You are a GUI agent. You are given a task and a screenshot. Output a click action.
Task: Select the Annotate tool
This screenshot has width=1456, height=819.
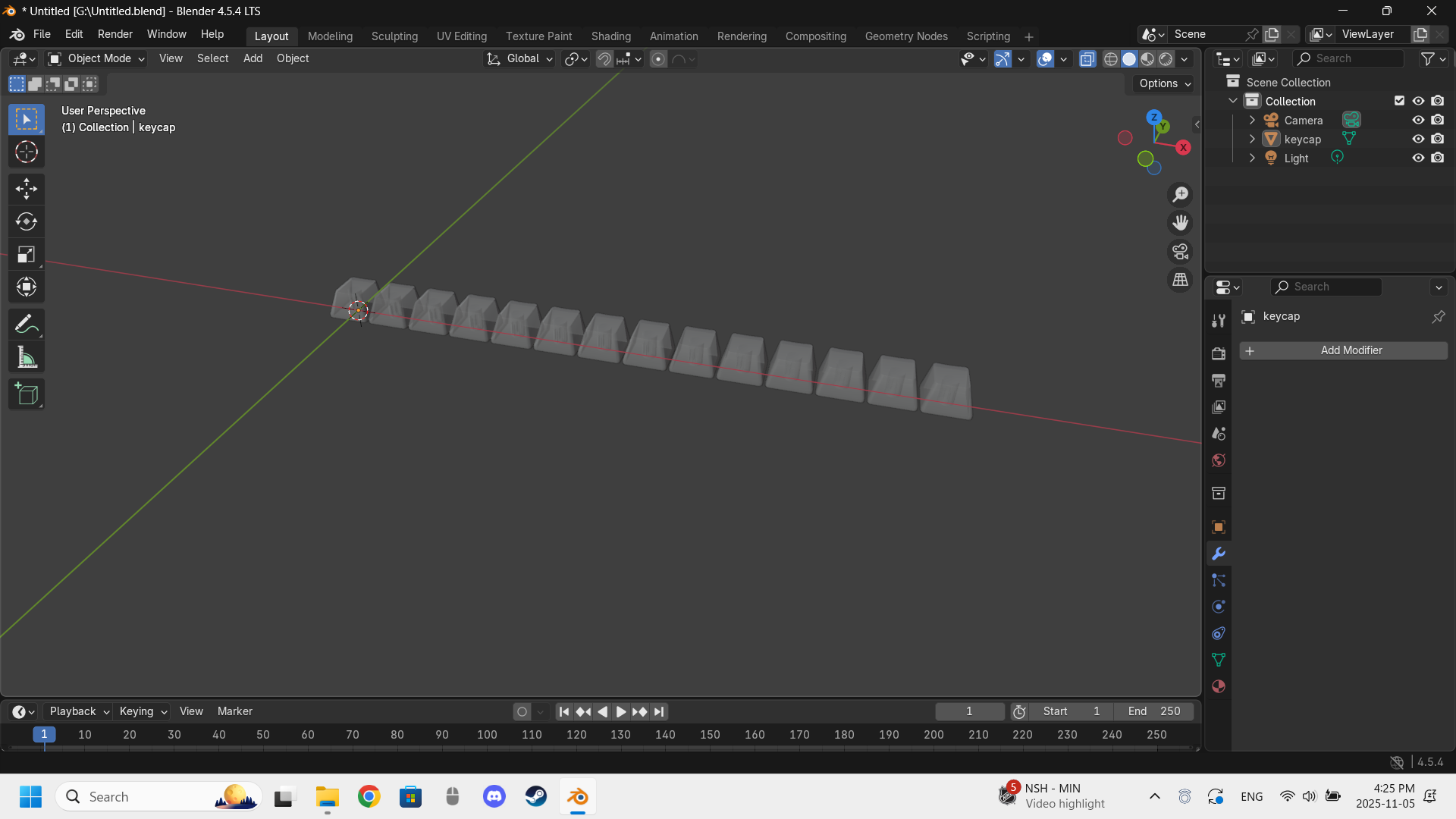tap(27, 325)
